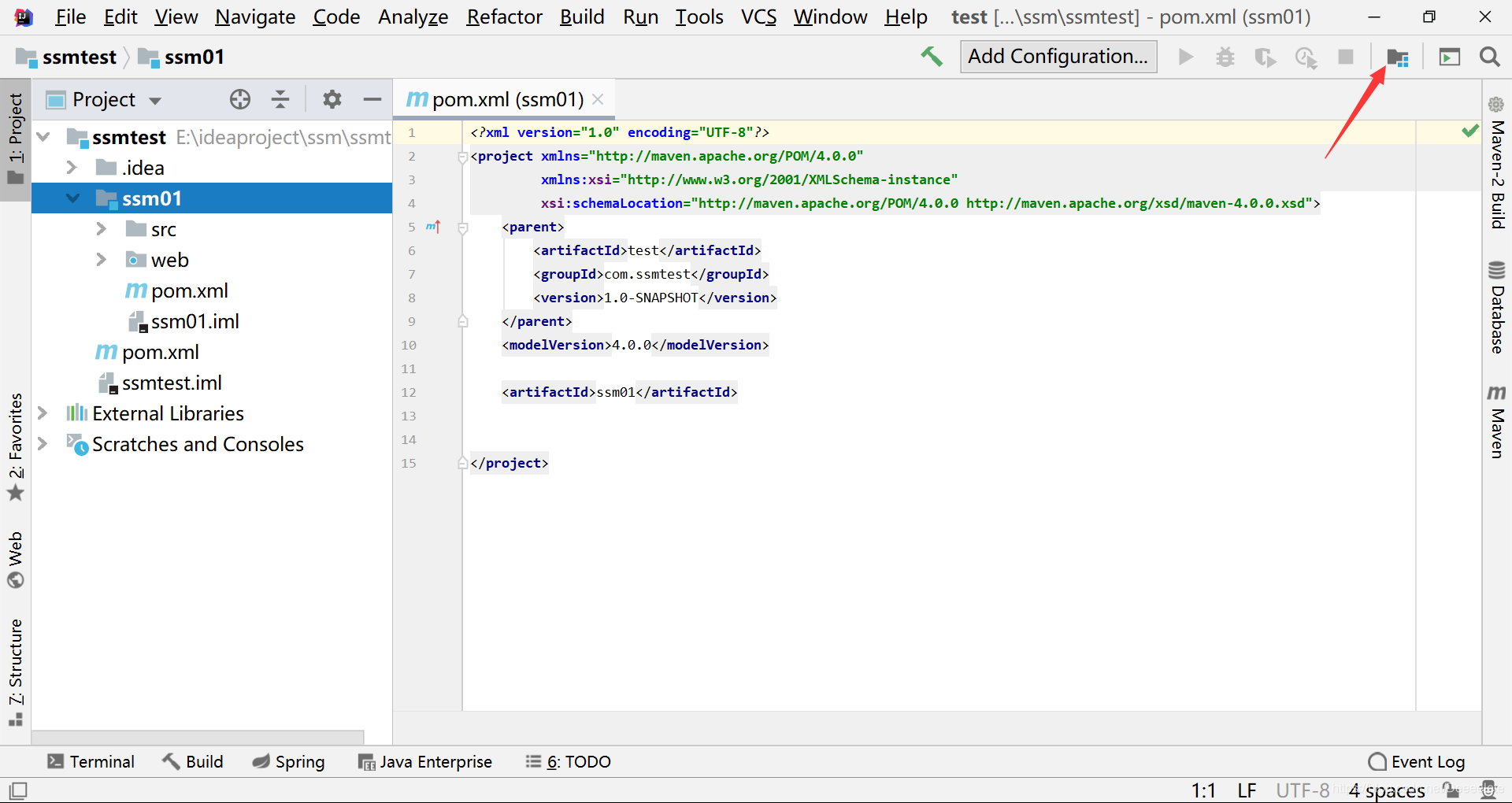Image resolution: width=1512 pixels, height=803 pixels.
Task: Open Project panel settings gear
Action: tap(332, 99)
